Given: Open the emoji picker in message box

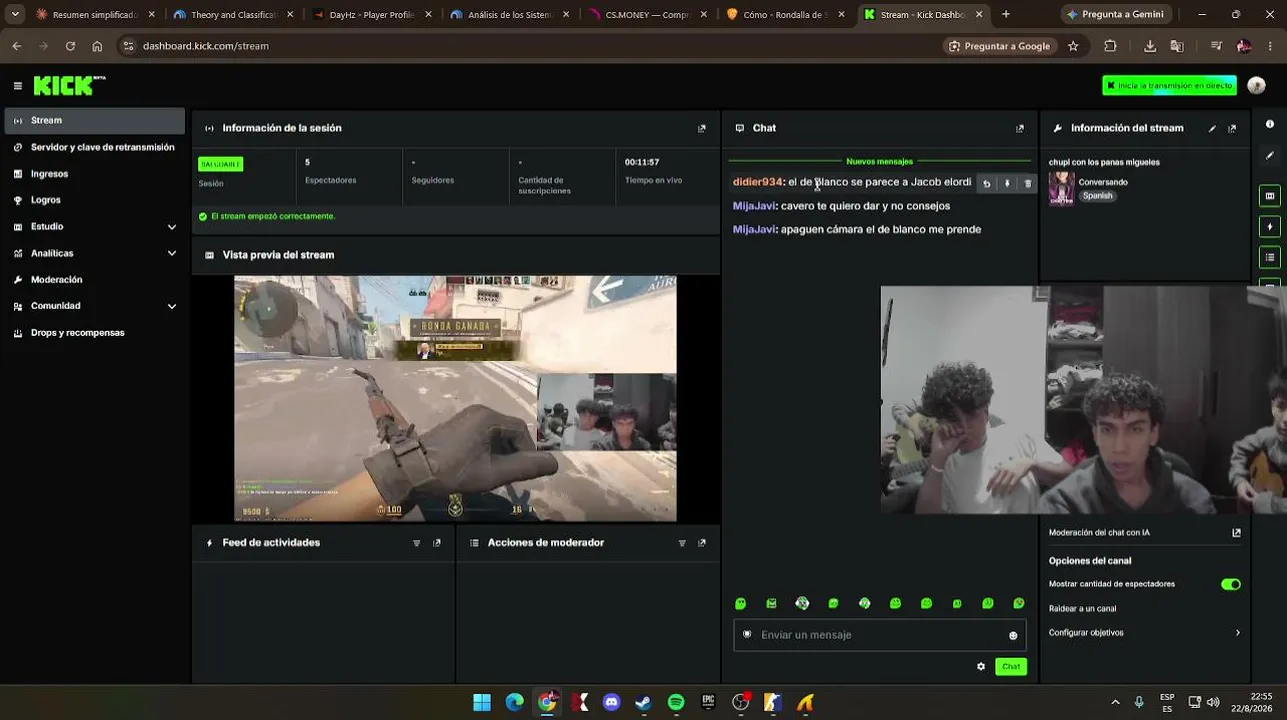Looking at the screenshot, I should coord(1013,635).
